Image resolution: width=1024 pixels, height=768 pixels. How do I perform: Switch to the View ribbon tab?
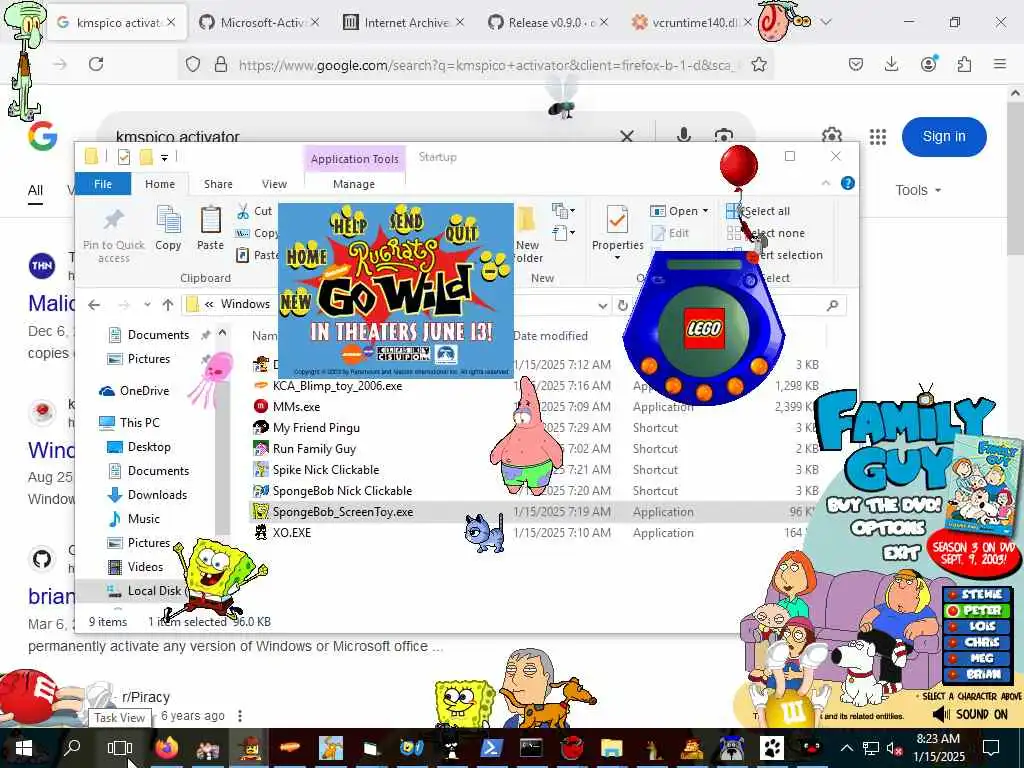click(274, 184)
